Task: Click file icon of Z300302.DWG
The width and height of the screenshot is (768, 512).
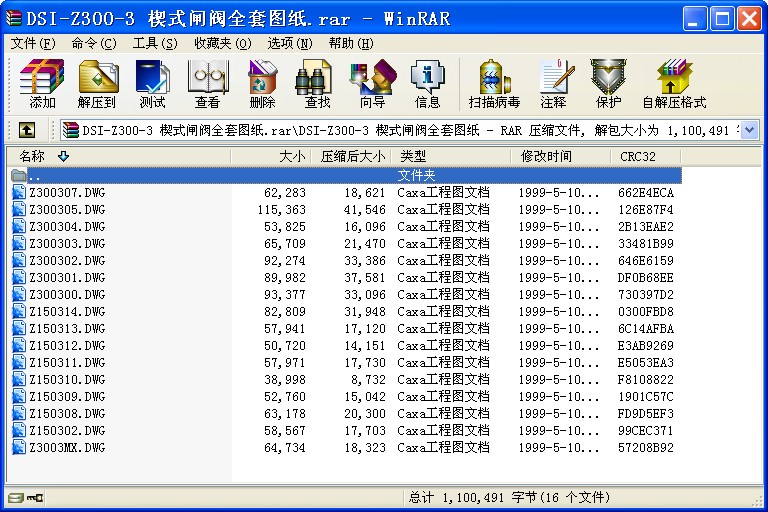Action: coord(19,260)
